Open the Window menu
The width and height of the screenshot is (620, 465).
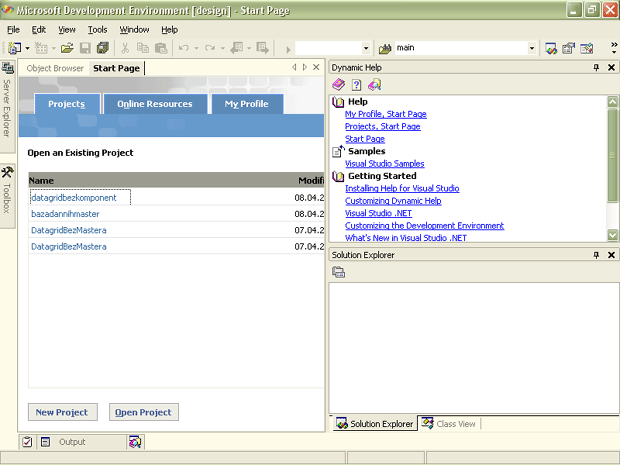[x=134, y=30]
